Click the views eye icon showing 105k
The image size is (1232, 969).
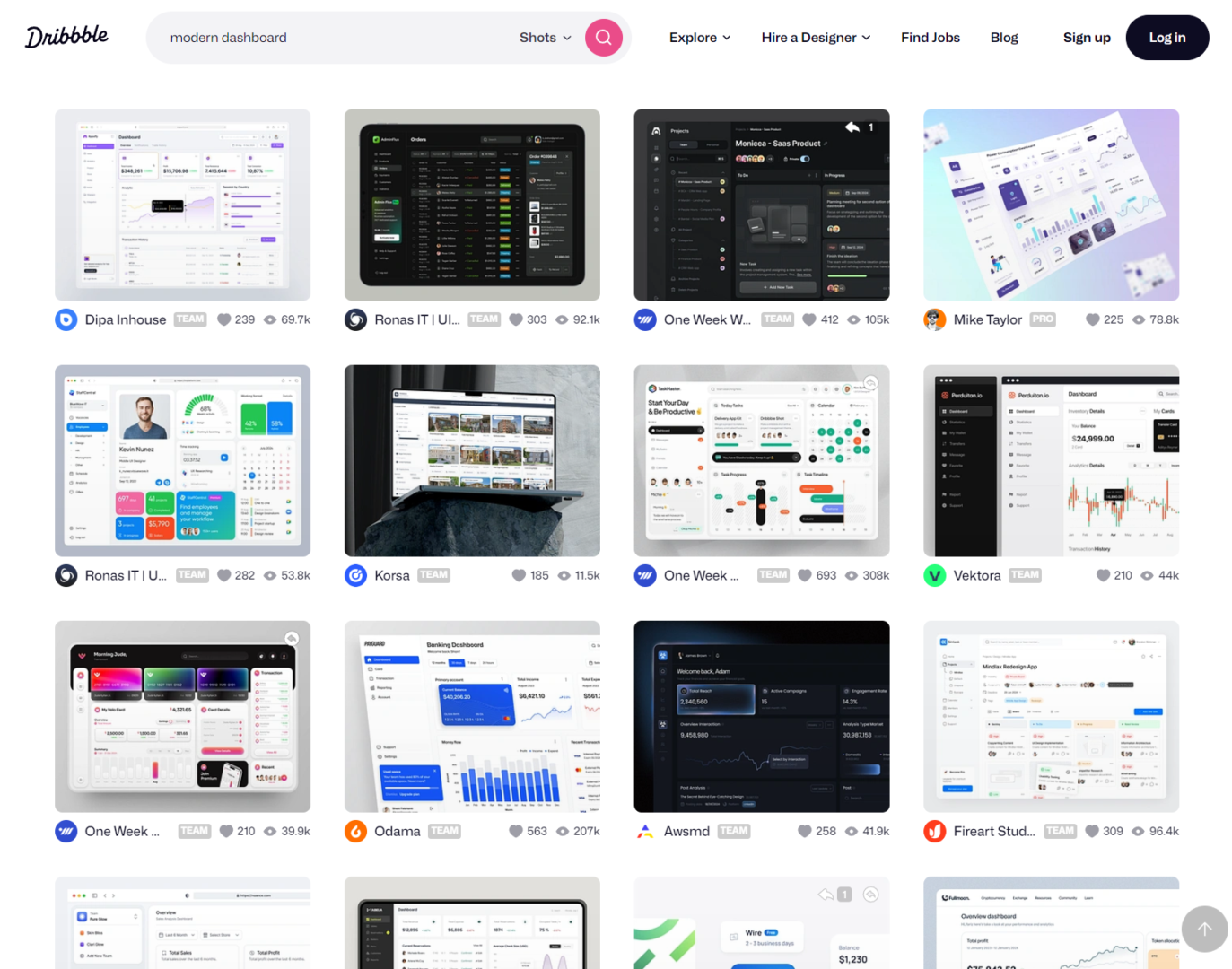click(853, 319)
